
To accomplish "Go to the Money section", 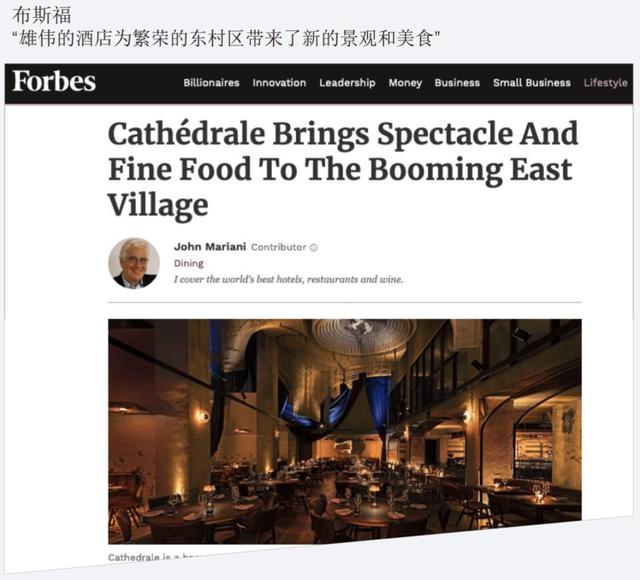I will (x=405, y=83).
